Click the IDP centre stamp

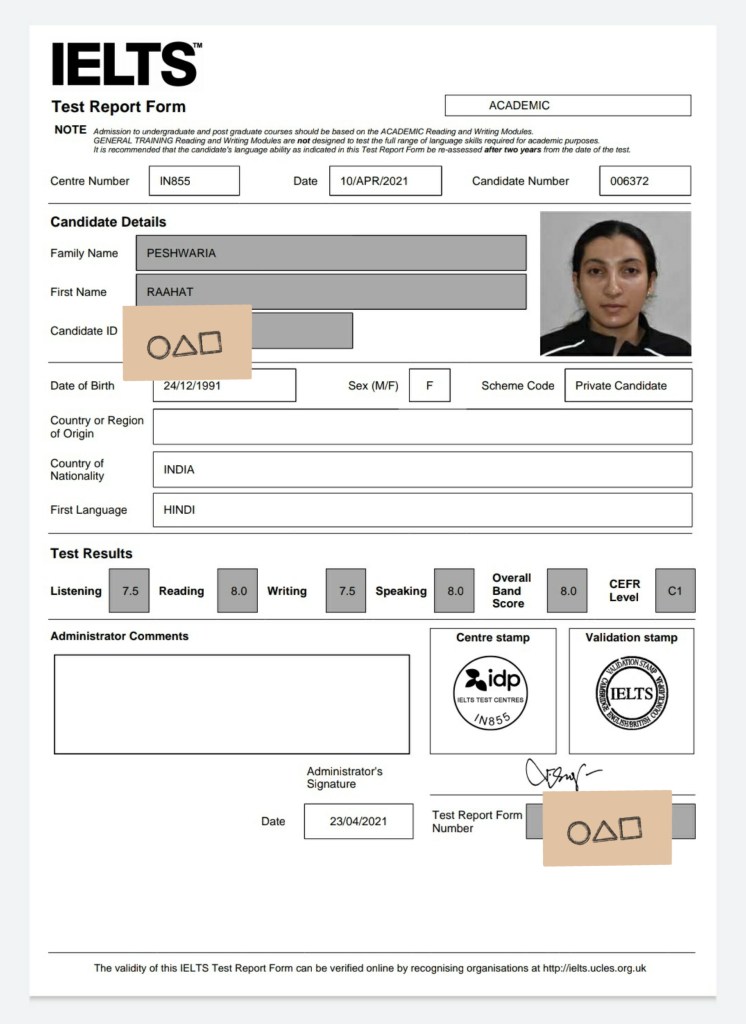(x=490, y=693)
